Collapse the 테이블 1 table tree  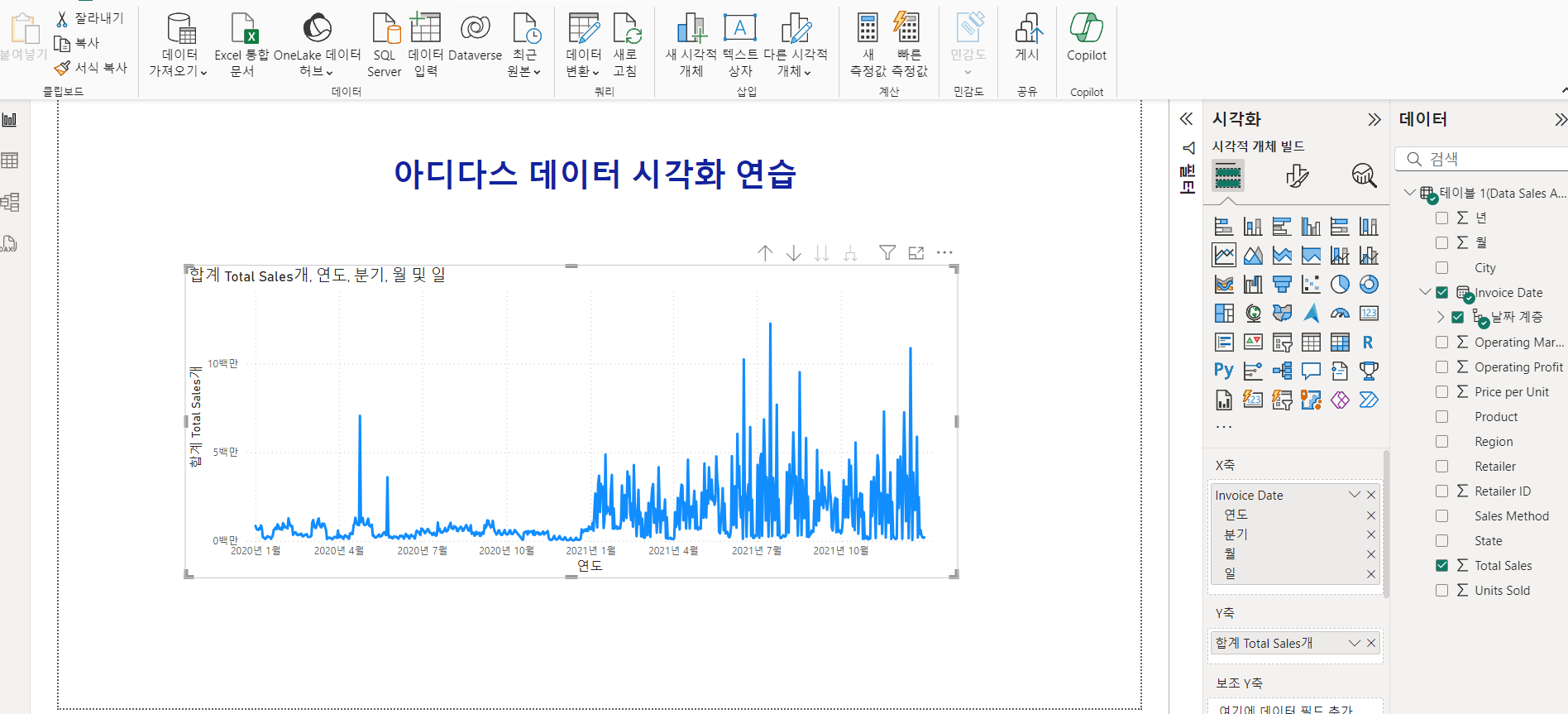point(1409,193)
